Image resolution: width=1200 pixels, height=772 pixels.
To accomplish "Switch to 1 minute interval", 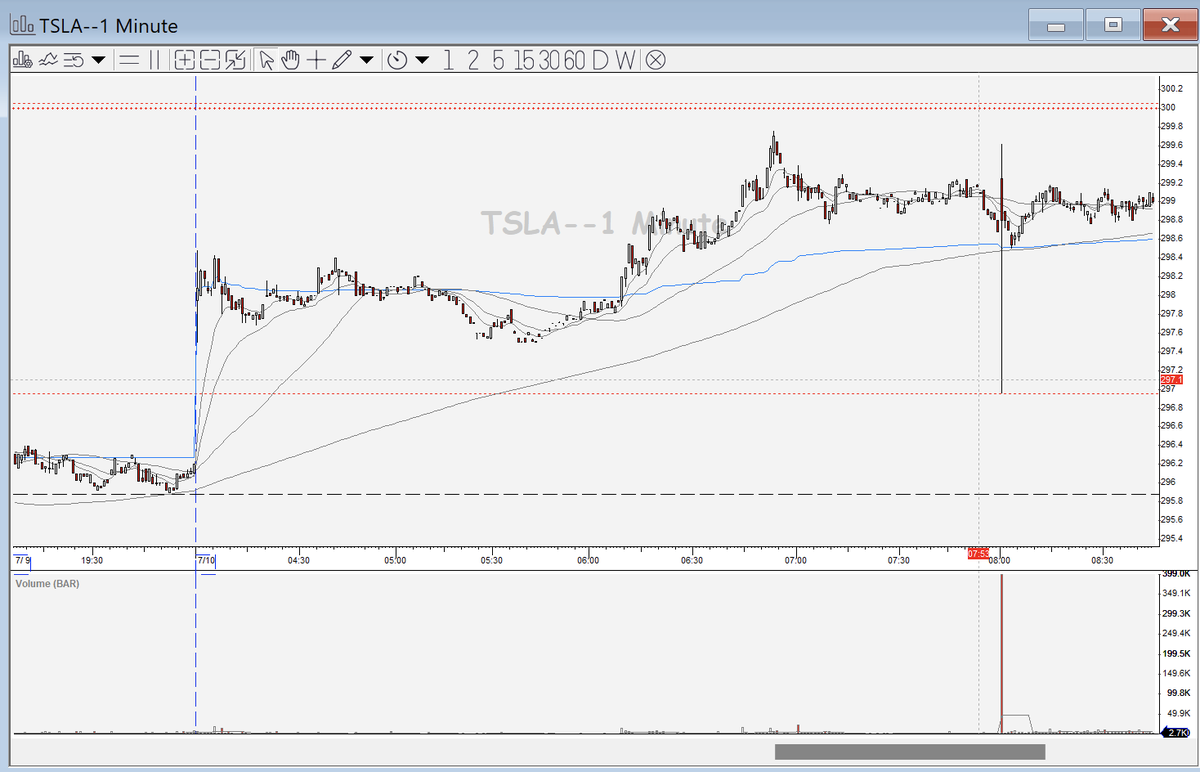I will (x=447, y=60).
